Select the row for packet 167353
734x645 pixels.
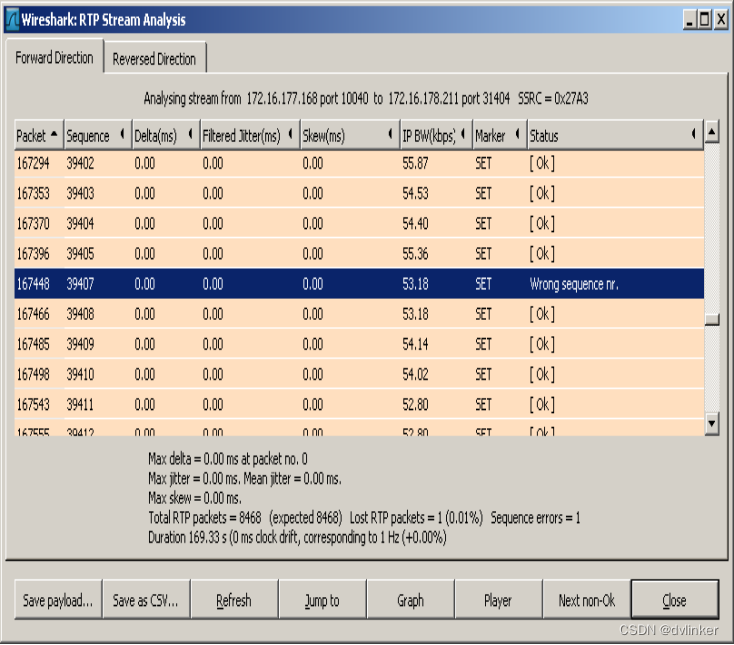point(359,193)
